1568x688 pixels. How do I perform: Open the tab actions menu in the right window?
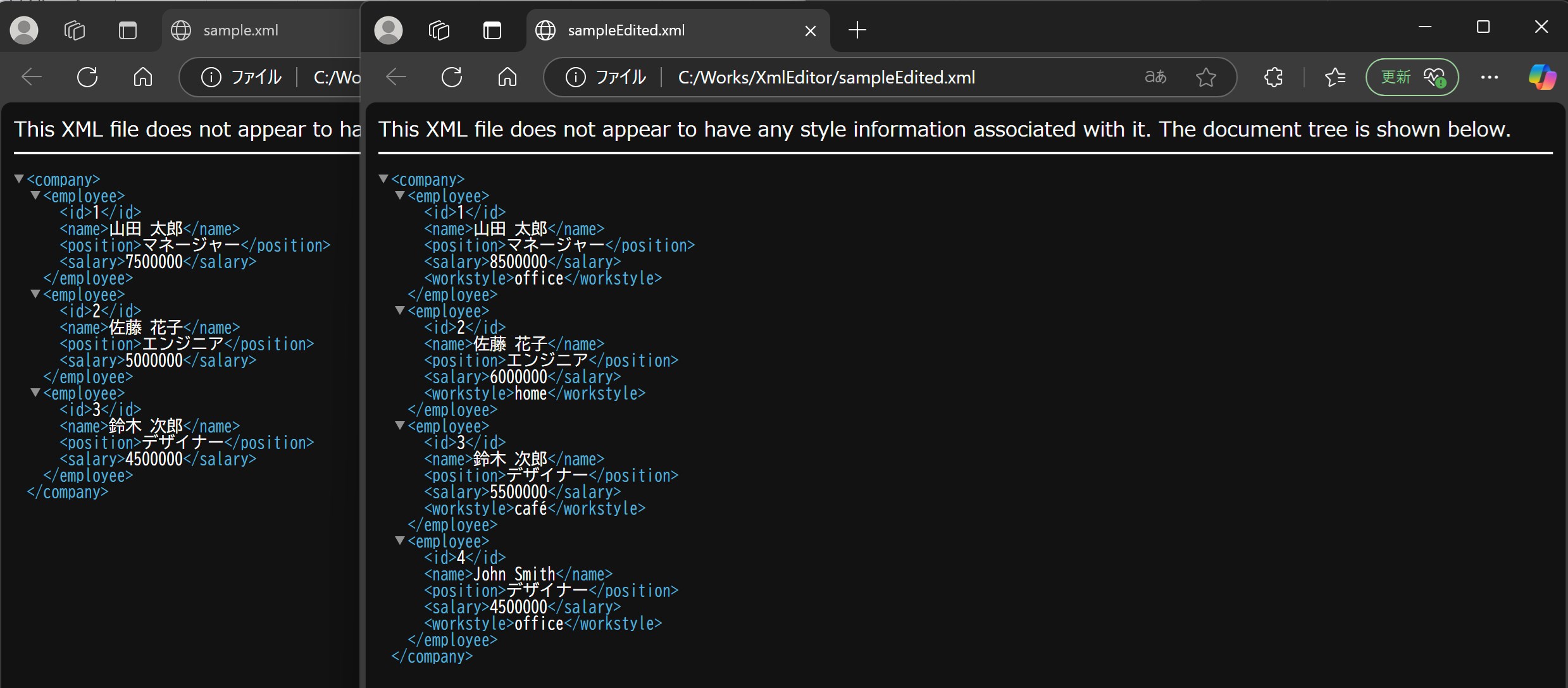(492, 30)
